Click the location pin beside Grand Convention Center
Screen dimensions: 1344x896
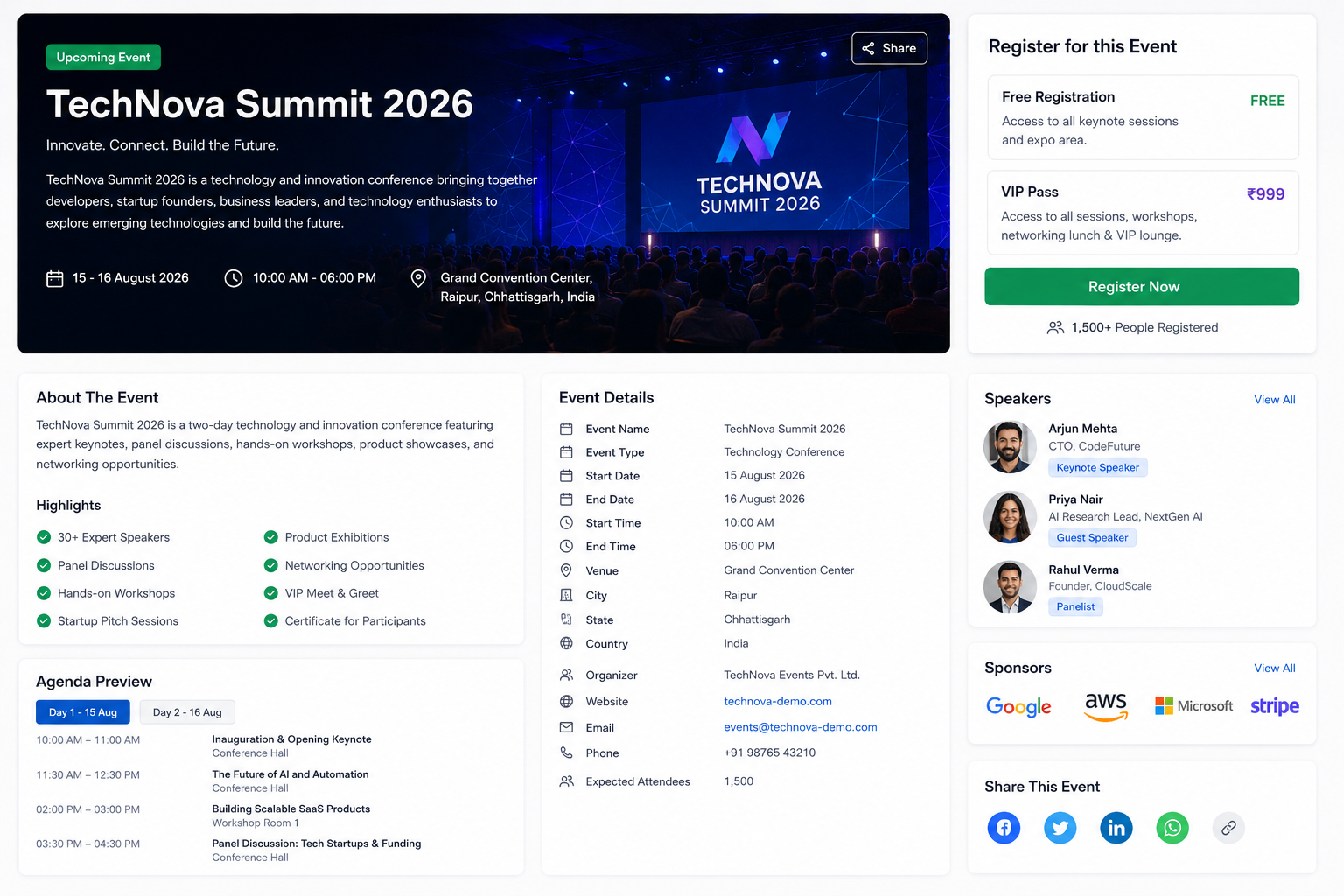click(x=419, y=278)
